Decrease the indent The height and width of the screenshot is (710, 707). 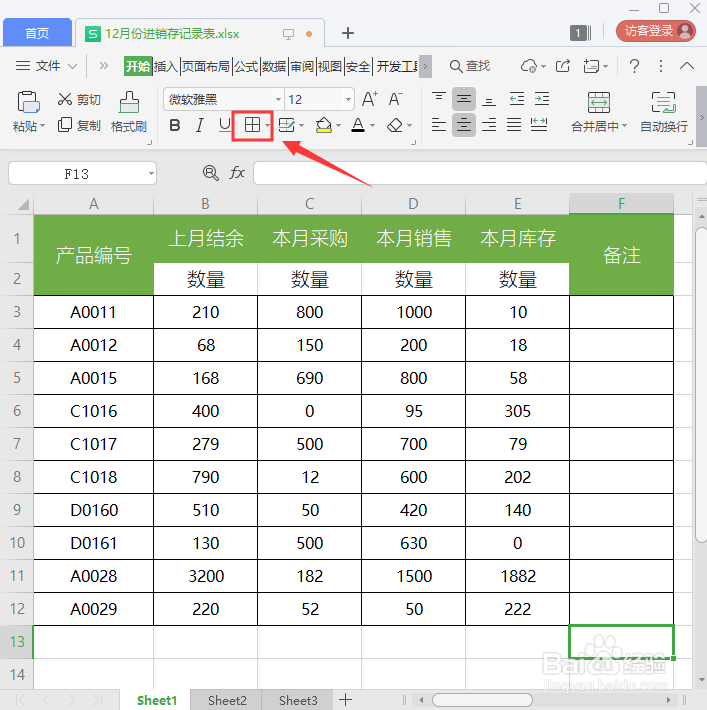tap(517, 99)
